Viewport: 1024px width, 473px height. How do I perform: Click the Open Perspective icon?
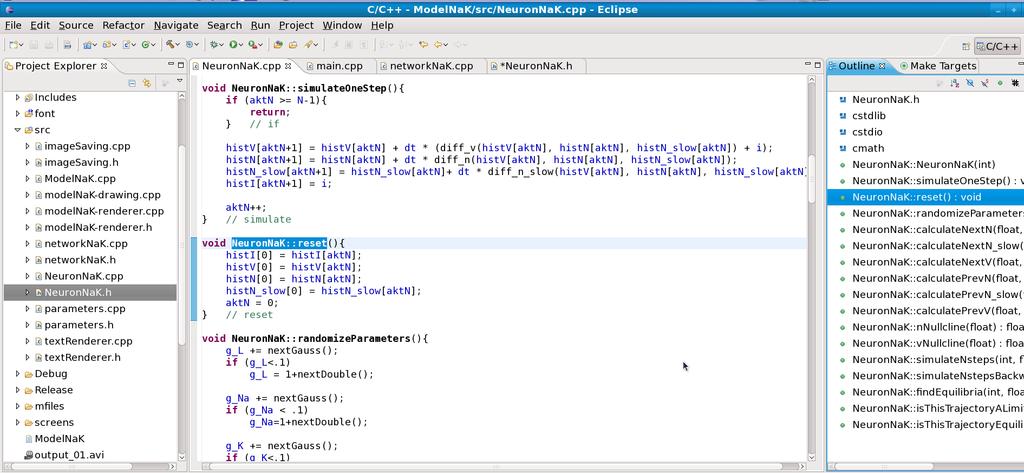[x=966, y=46]
